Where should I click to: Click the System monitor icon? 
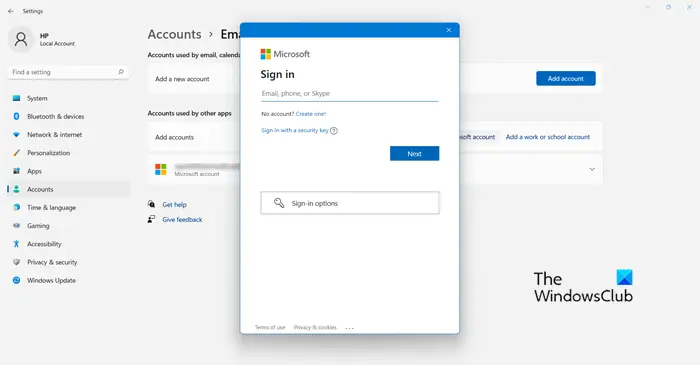click(x=17, y=98)
